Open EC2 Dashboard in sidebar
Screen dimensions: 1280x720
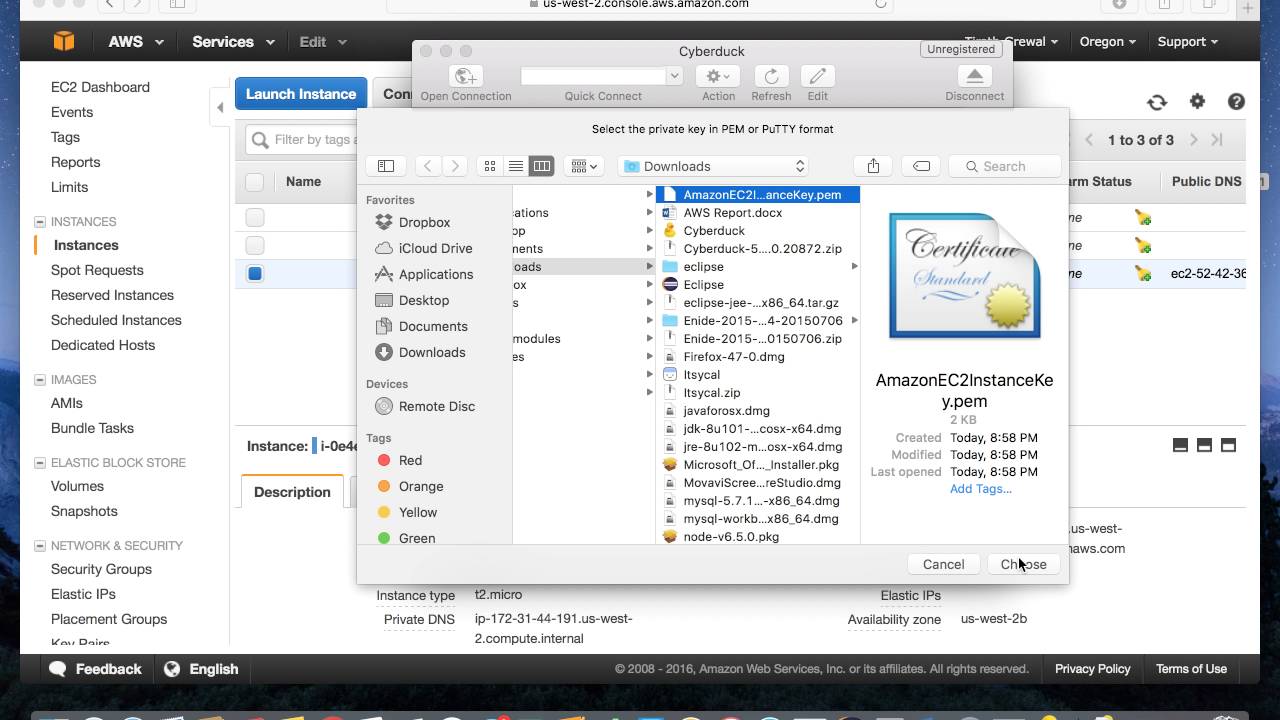(x=100, y=87)
